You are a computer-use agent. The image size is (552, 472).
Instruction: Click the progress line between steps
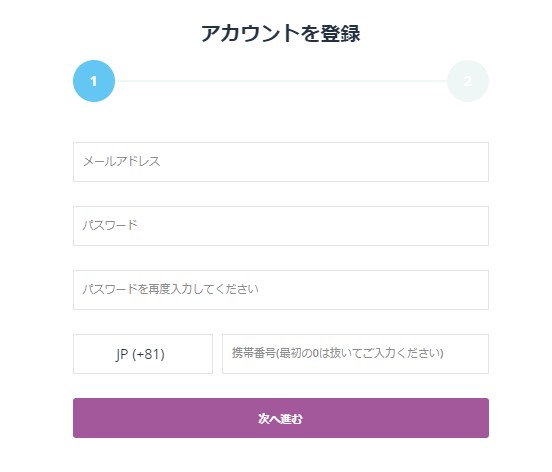[x=281, y=81]
